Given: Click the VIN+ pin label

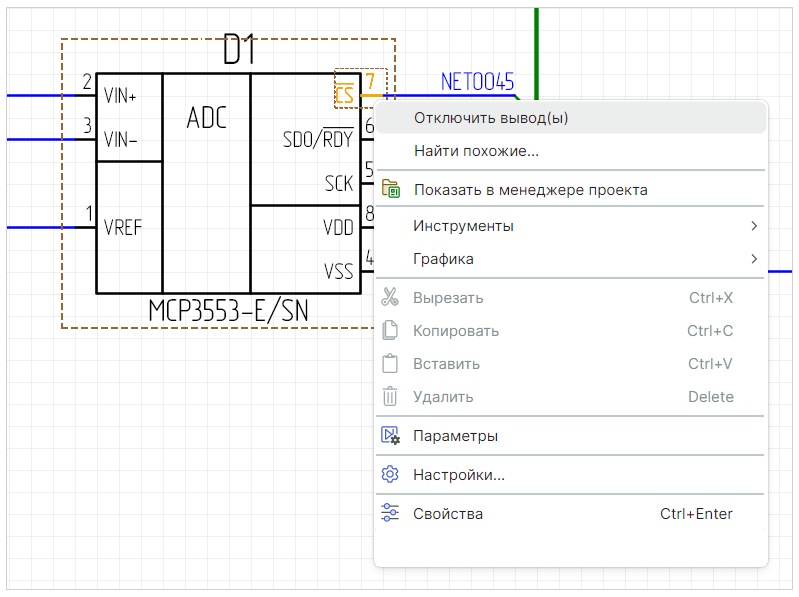Looking at the screenshot, I should [120, 95].
